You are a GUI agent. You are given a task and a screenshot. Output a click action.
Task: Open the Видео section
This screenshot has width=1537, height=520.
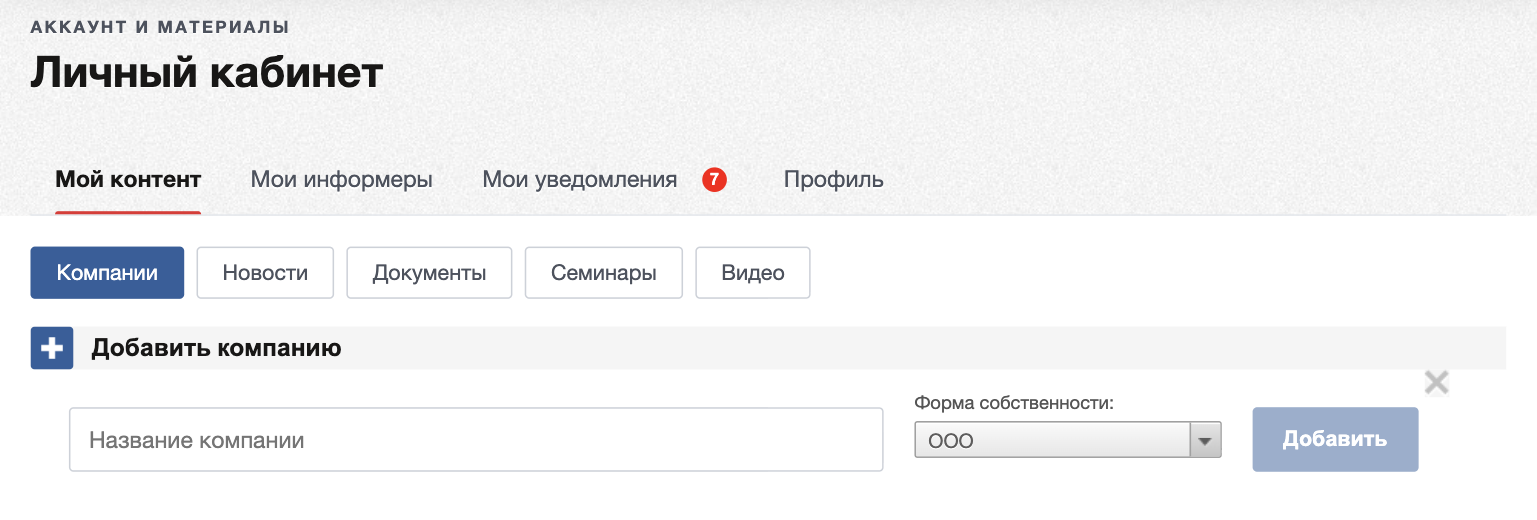point(753,273)
